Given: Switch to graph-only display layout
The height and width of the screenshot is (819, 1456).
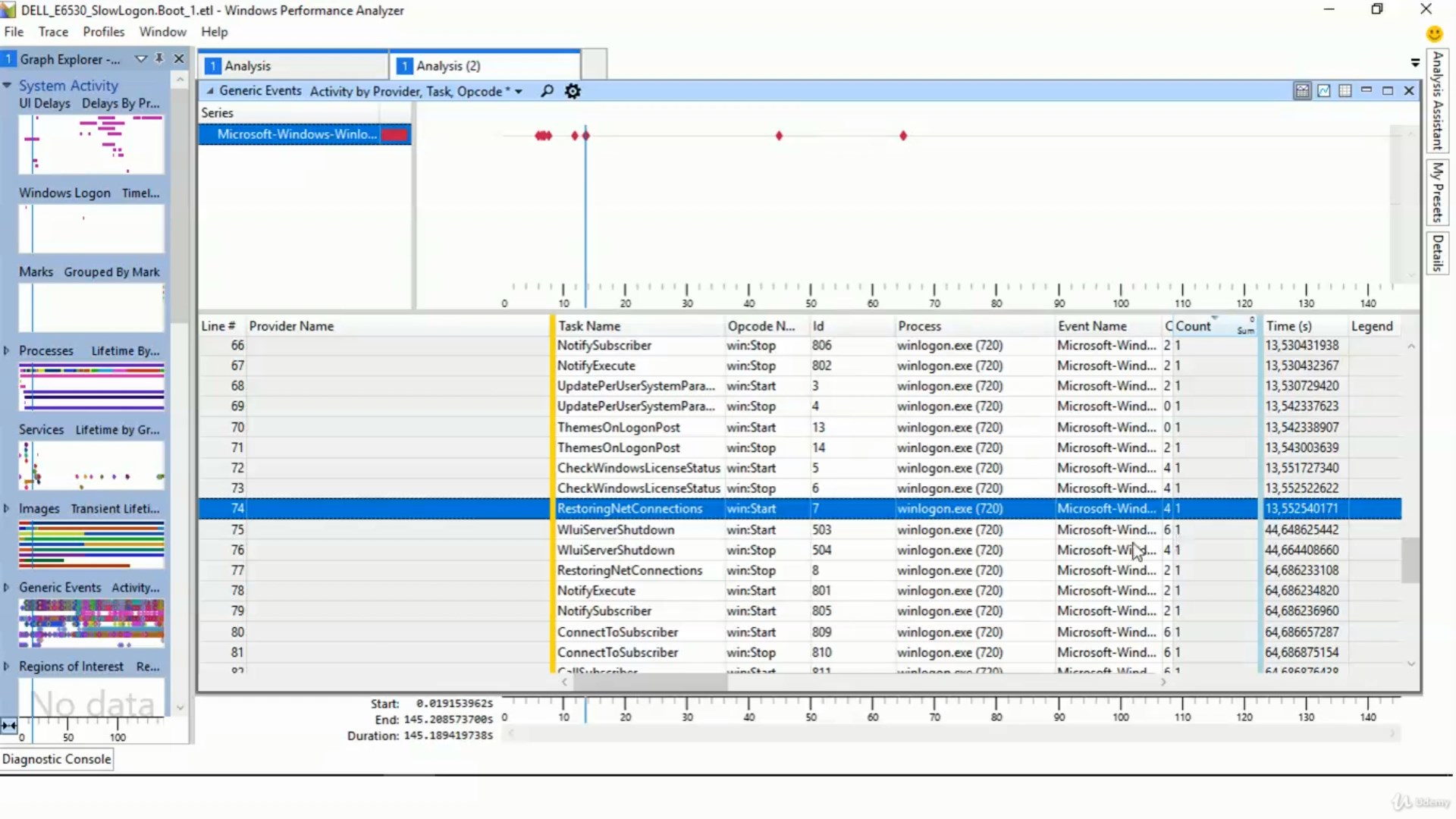Looking at the screenshot, I should [x=1324, y=91].
